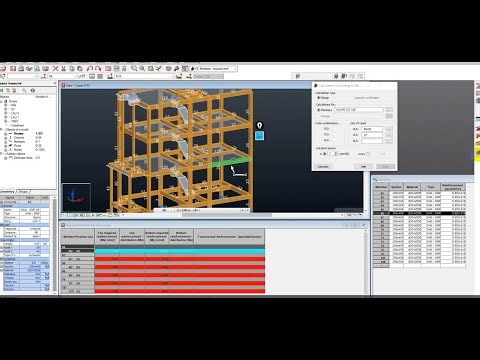
Task: Click the green highlighted beam in the 3D model
Action: 230,162
